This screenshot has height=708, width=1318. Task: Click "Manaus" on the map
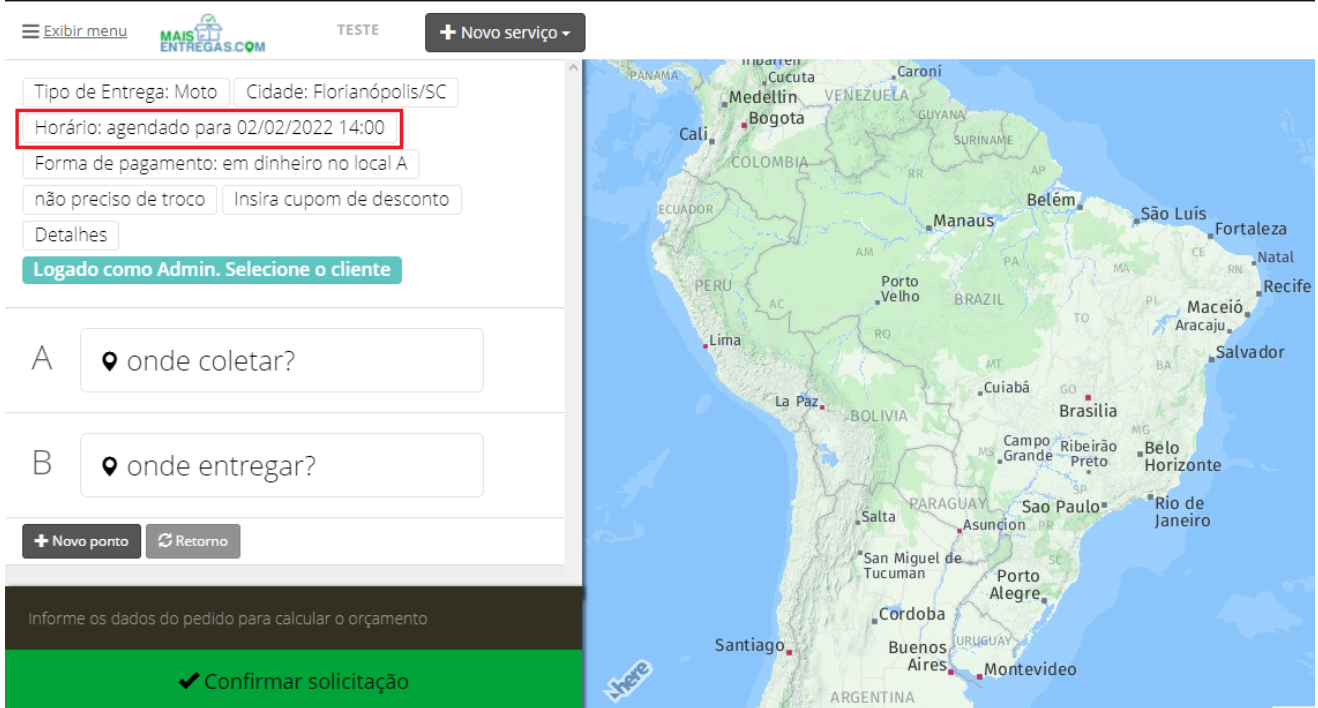coord(964,221)
